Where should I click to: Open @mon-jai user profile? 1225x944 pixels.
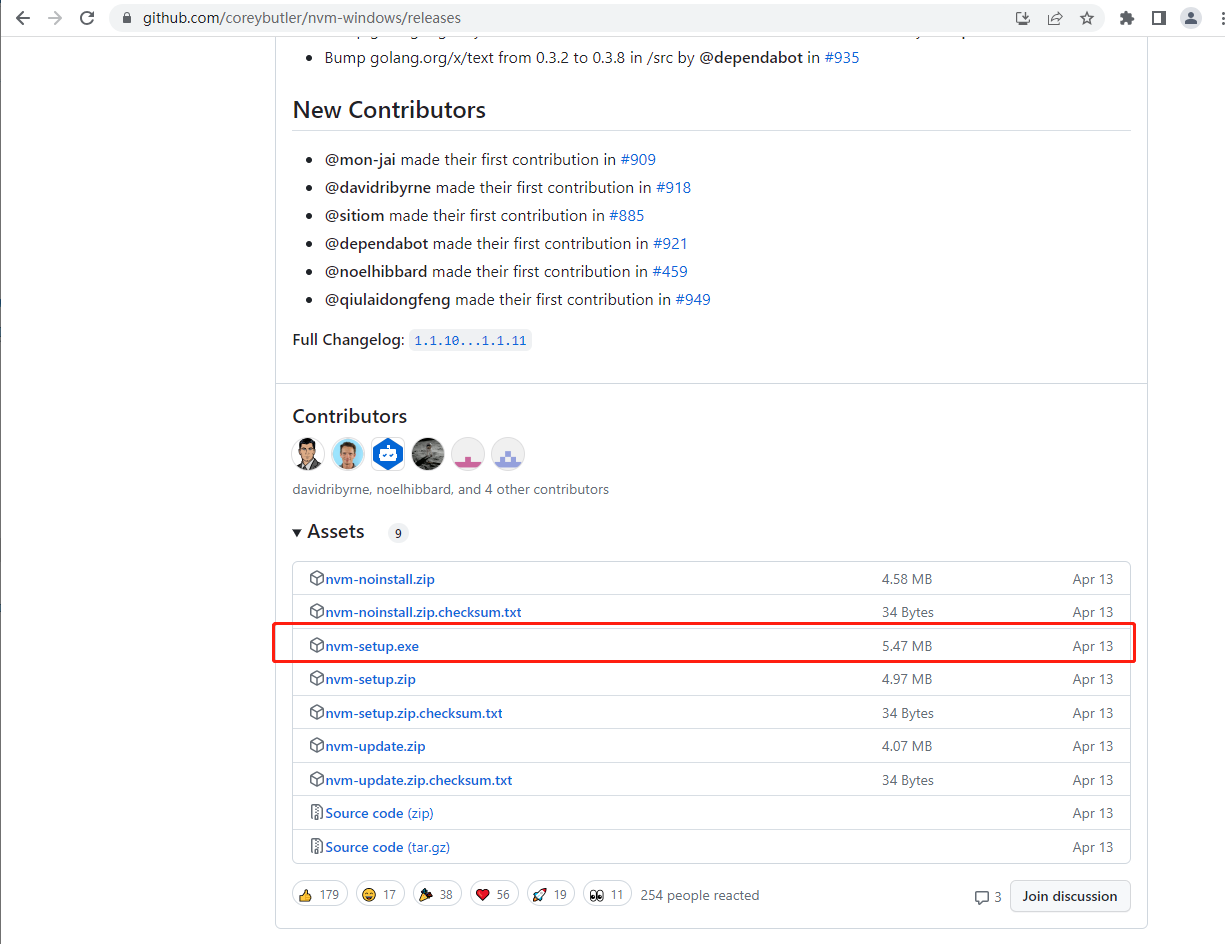point(360,159)
